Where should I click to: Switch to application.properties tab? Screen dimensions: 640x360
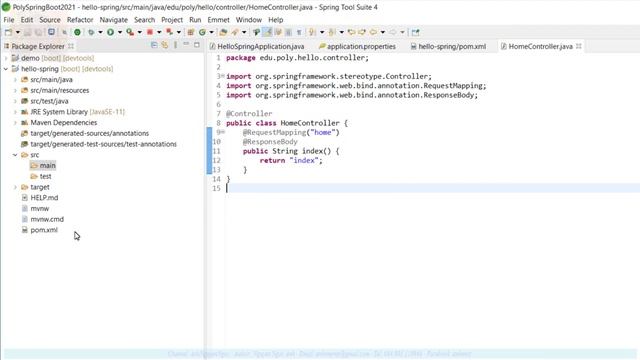pos(358,47)
